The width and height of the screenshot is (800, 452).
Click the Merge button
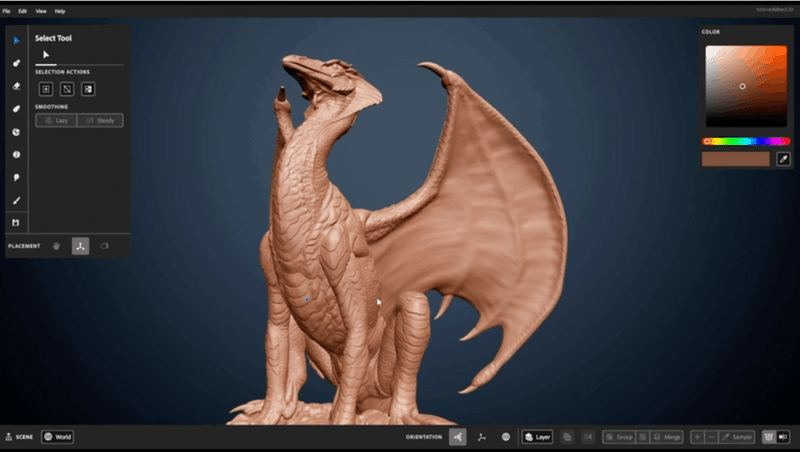pyautogui.click(x=667, y=437)
